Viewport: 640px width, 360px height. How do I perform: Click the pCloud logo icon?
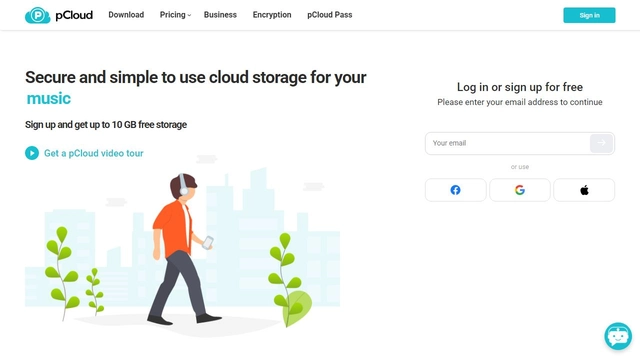37,16
